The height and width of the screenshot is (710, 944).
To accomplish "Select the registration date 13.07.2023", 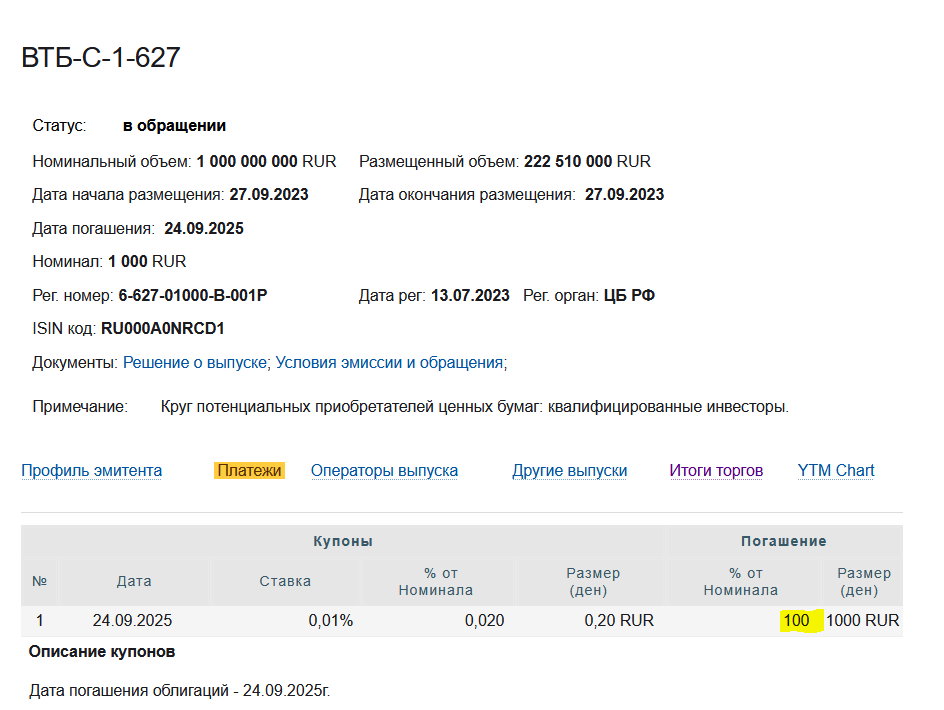I will point(470,295).
